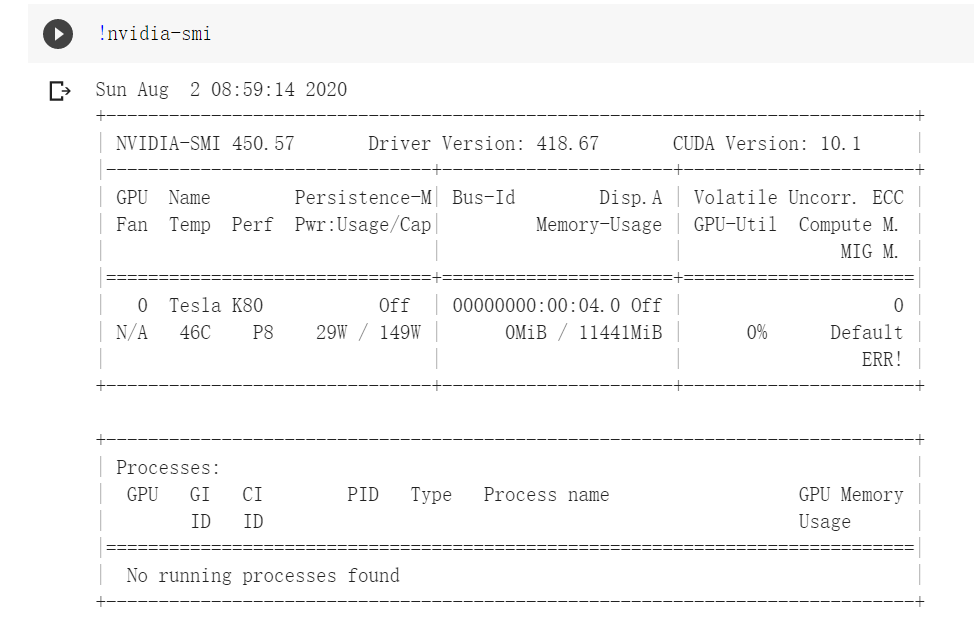The width and height of the screenshot is (974, 621).
Task: Click the Tesla K80 GPU name
Action: (216, 306)
